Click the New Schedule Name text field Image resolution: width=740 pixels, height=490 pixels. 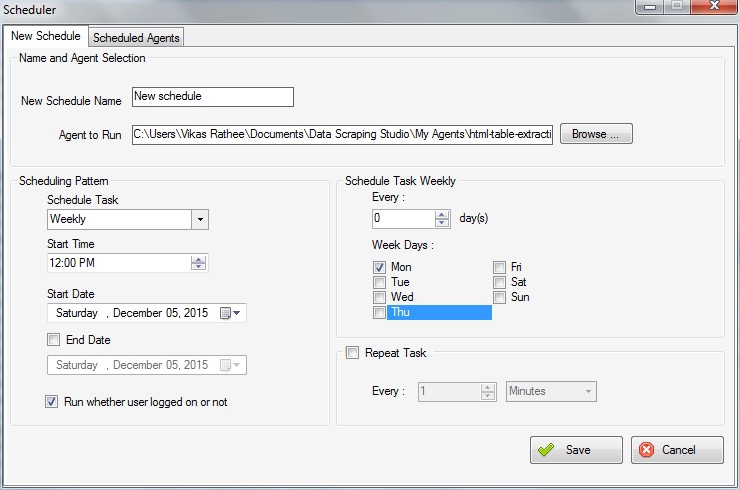[x=213, y=97]
